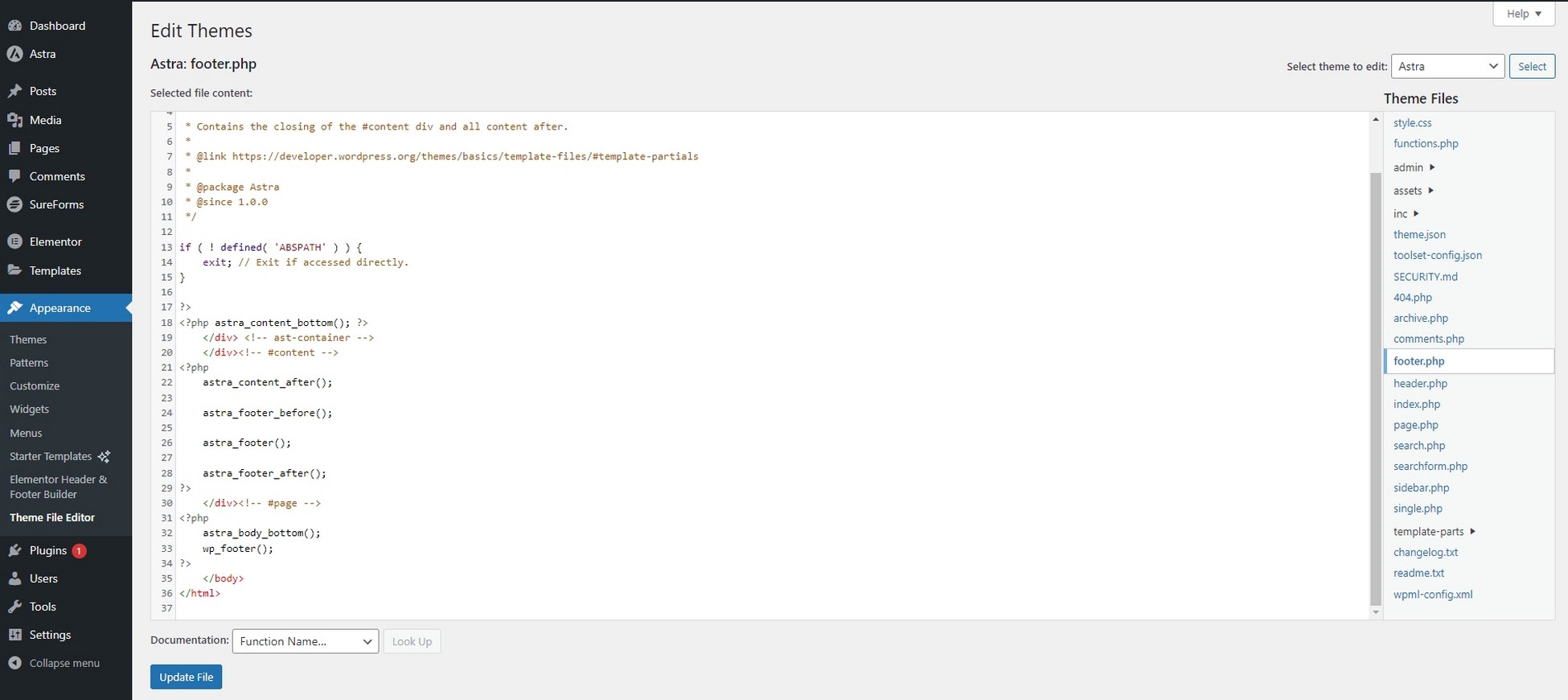Open the Help dropdown tab
Screen dimensions: 1568x700
click(x=1524, y=14)
